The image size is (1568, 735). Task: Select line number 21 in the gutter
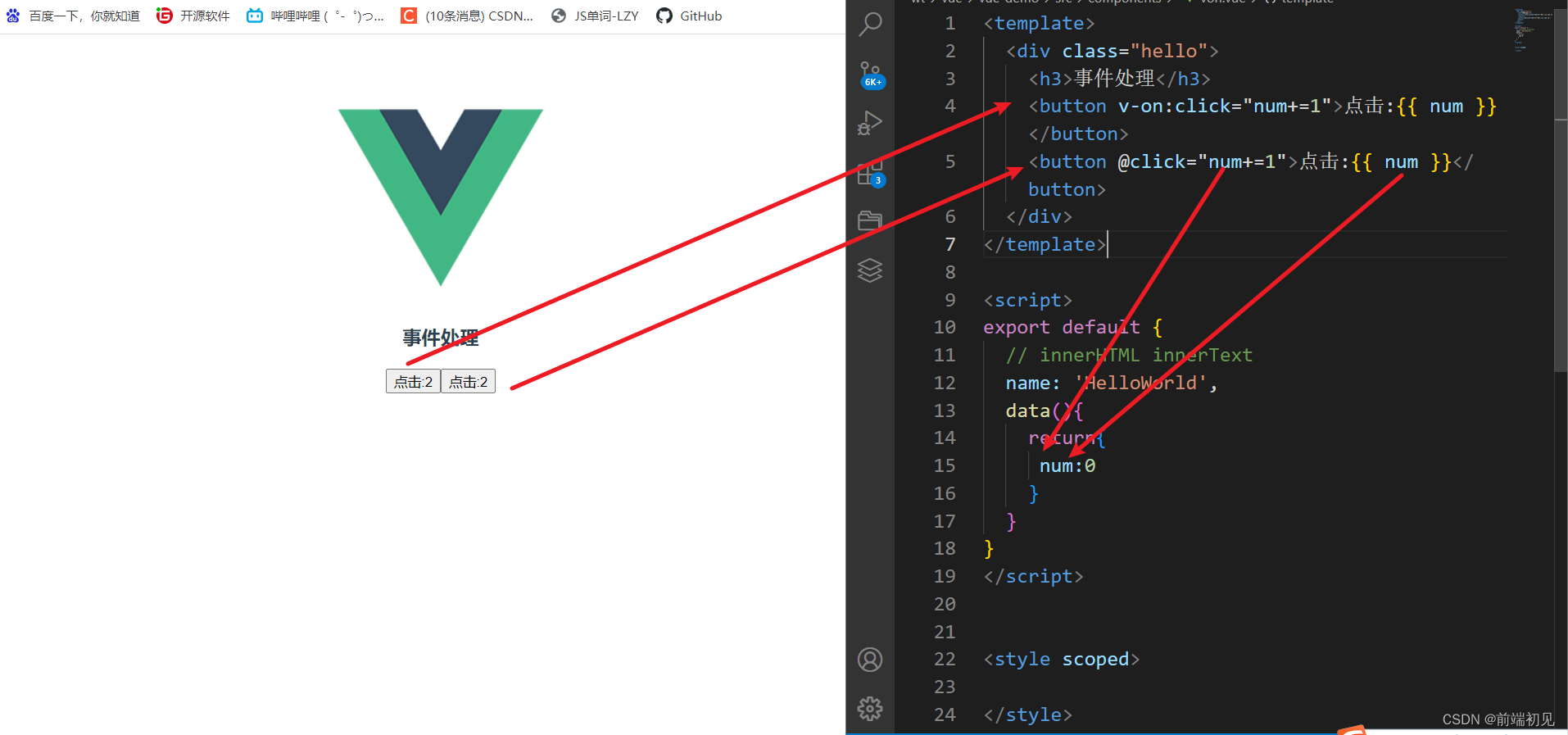click(x=945, y=633)
